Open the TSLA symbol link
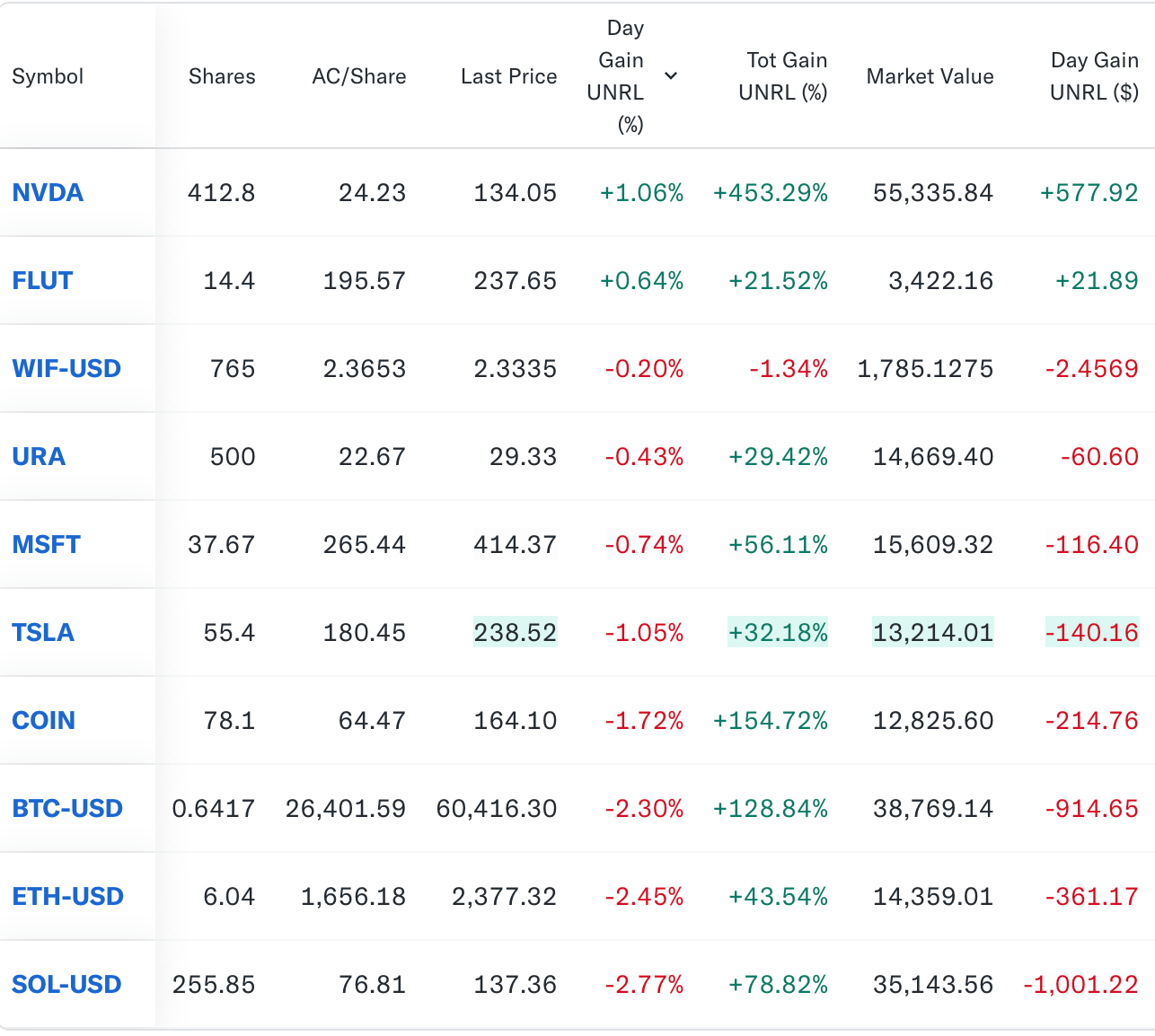 [x=43, y=633]
